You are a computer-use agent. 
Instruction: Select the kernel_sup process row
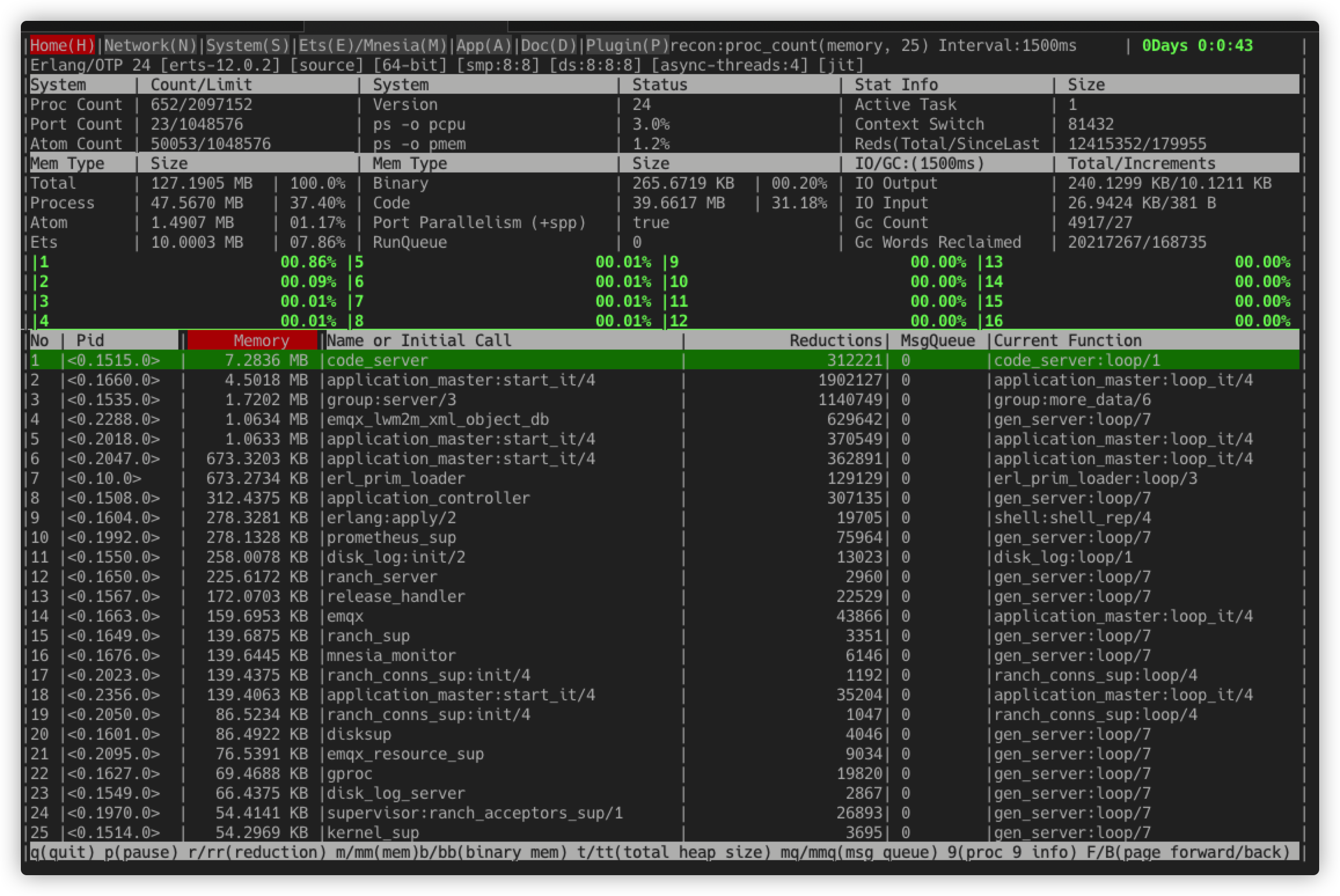point(665,832)
